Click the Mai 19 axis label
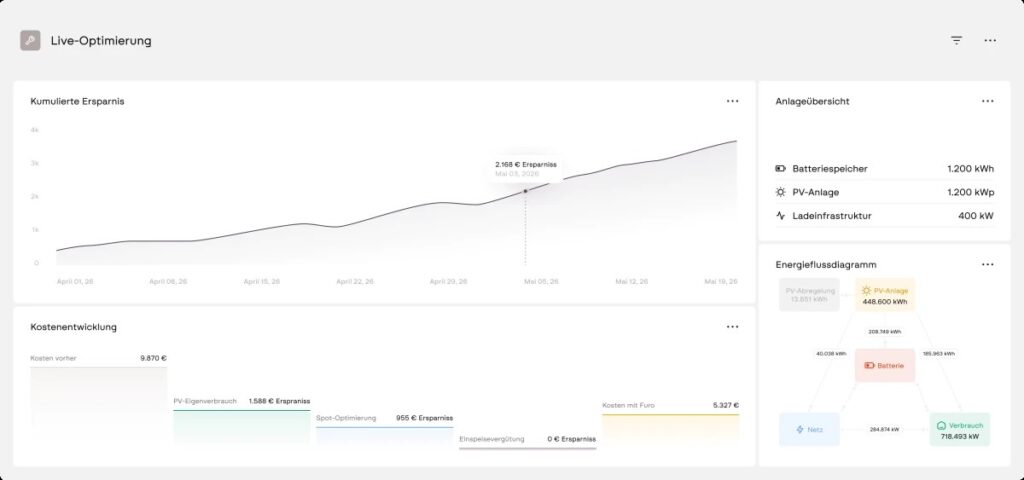This screenshot has width=1024, height=480. (721, 281)
